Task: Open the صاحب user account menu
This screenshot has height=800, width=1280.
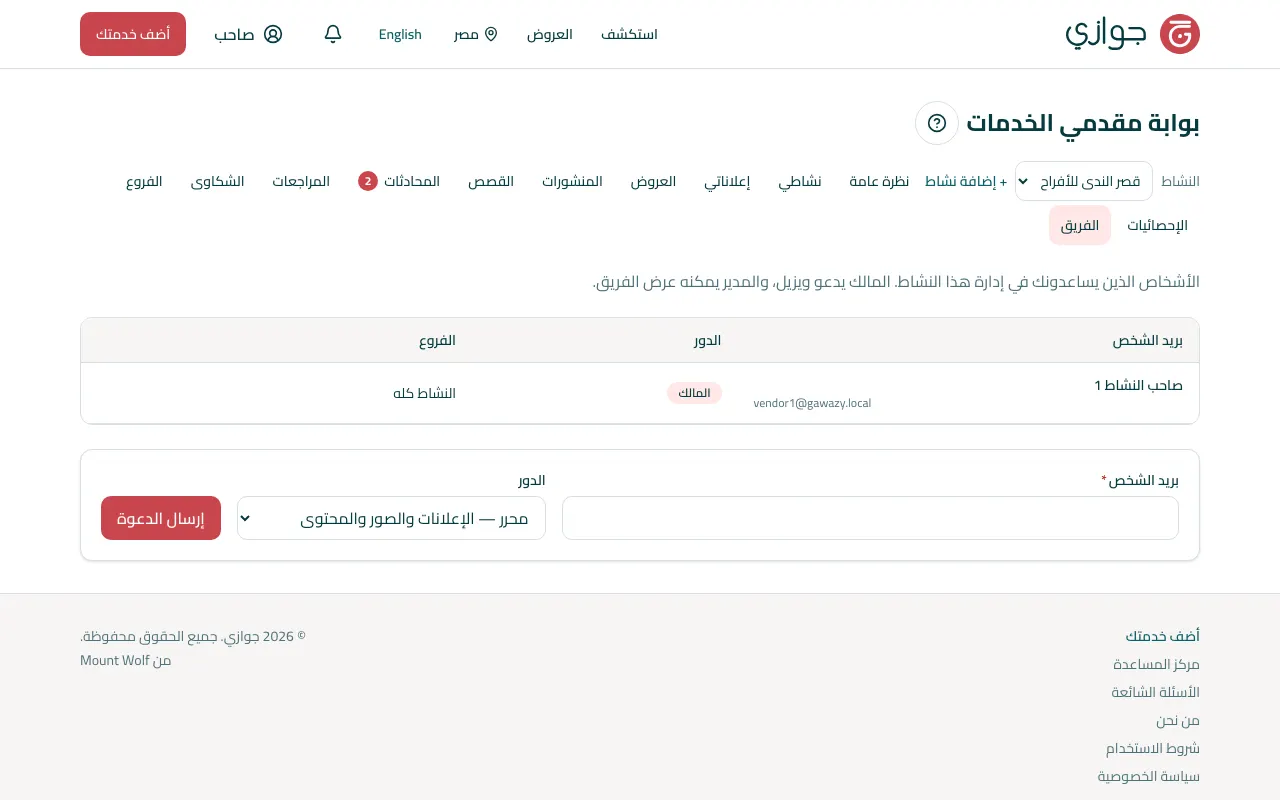Action: [x=248, y=34]
